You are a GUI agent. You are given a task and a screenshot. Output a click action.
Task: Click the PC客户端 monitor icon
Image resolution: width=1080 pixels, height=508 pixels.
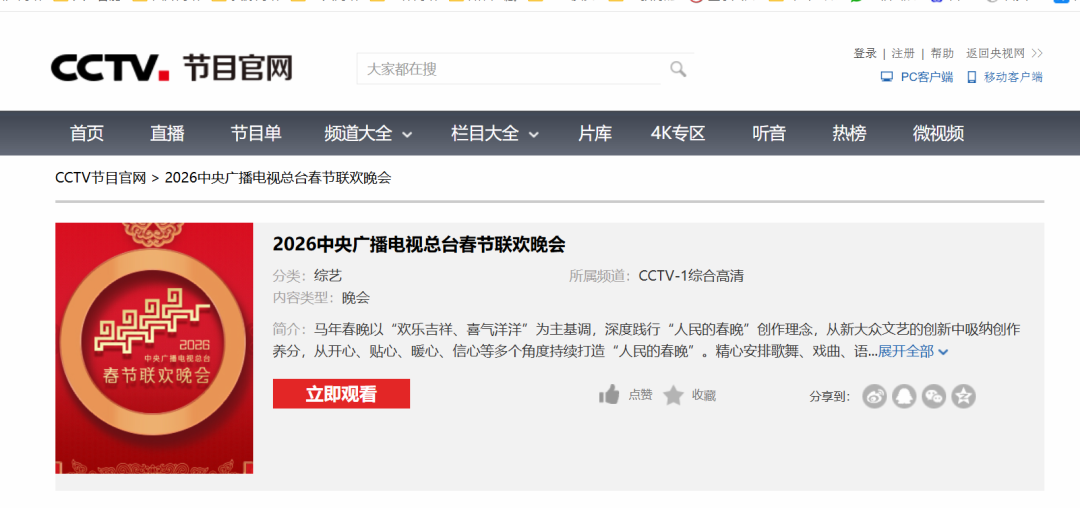click(886, 77)
